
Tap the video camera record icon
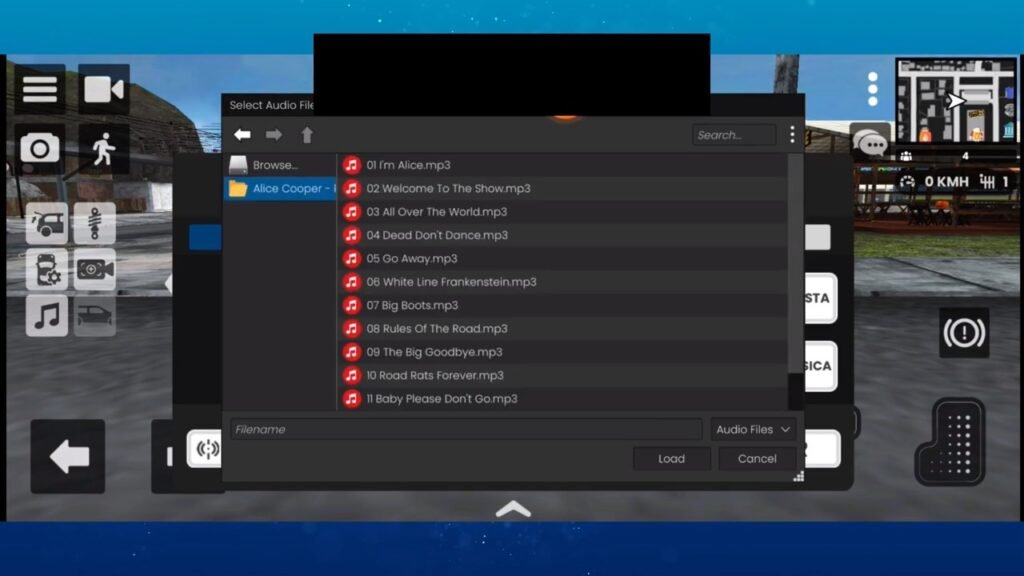tap(103, 89)
